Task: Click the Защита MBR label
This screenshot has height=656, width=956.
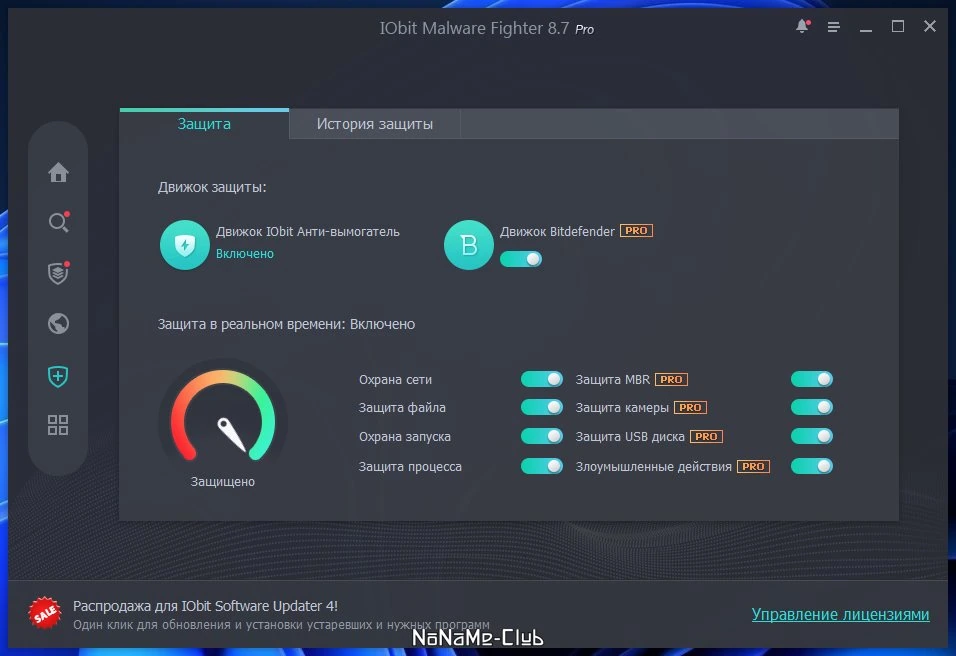Action: (613, 379)
